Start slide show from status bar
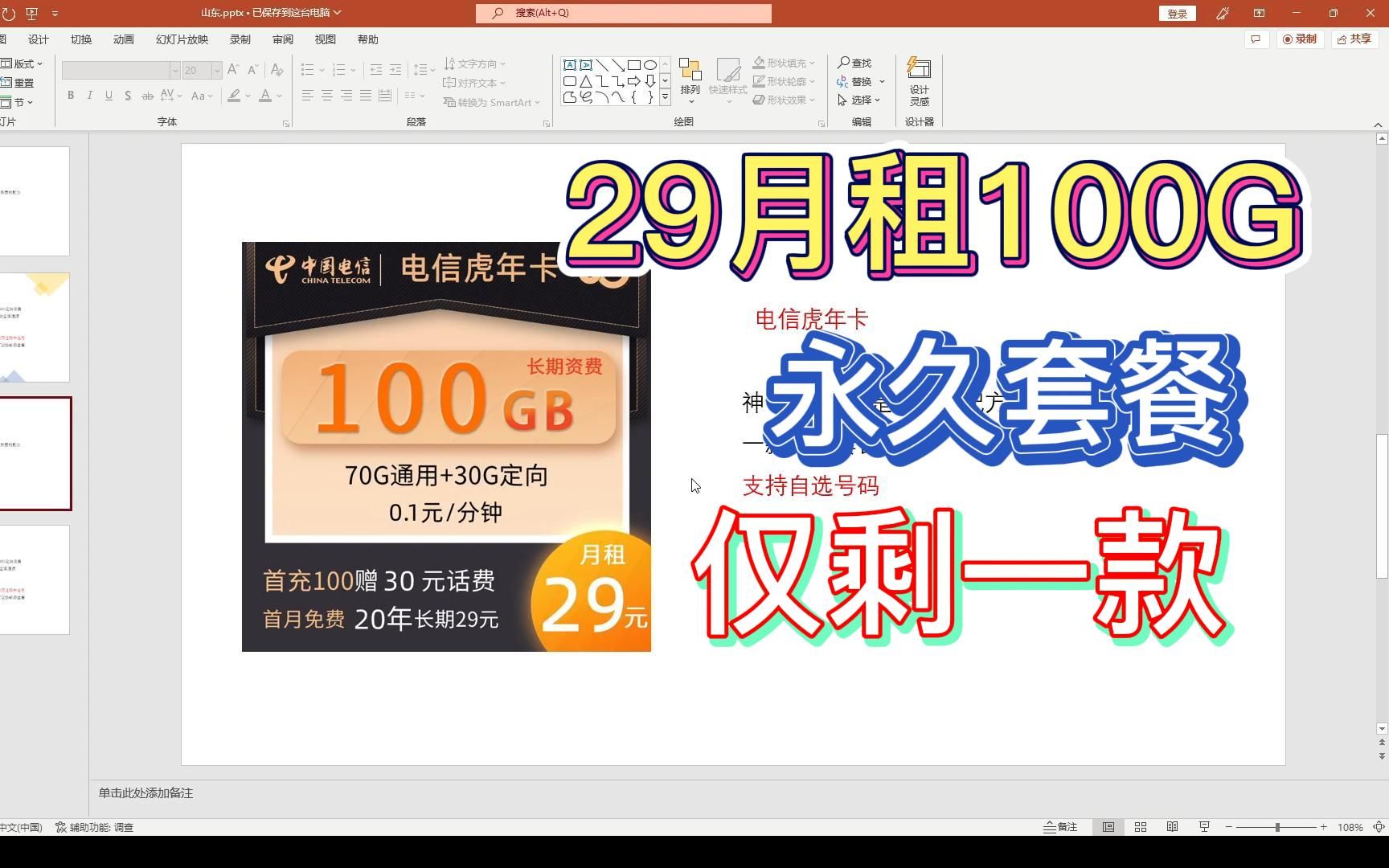 1204,827
